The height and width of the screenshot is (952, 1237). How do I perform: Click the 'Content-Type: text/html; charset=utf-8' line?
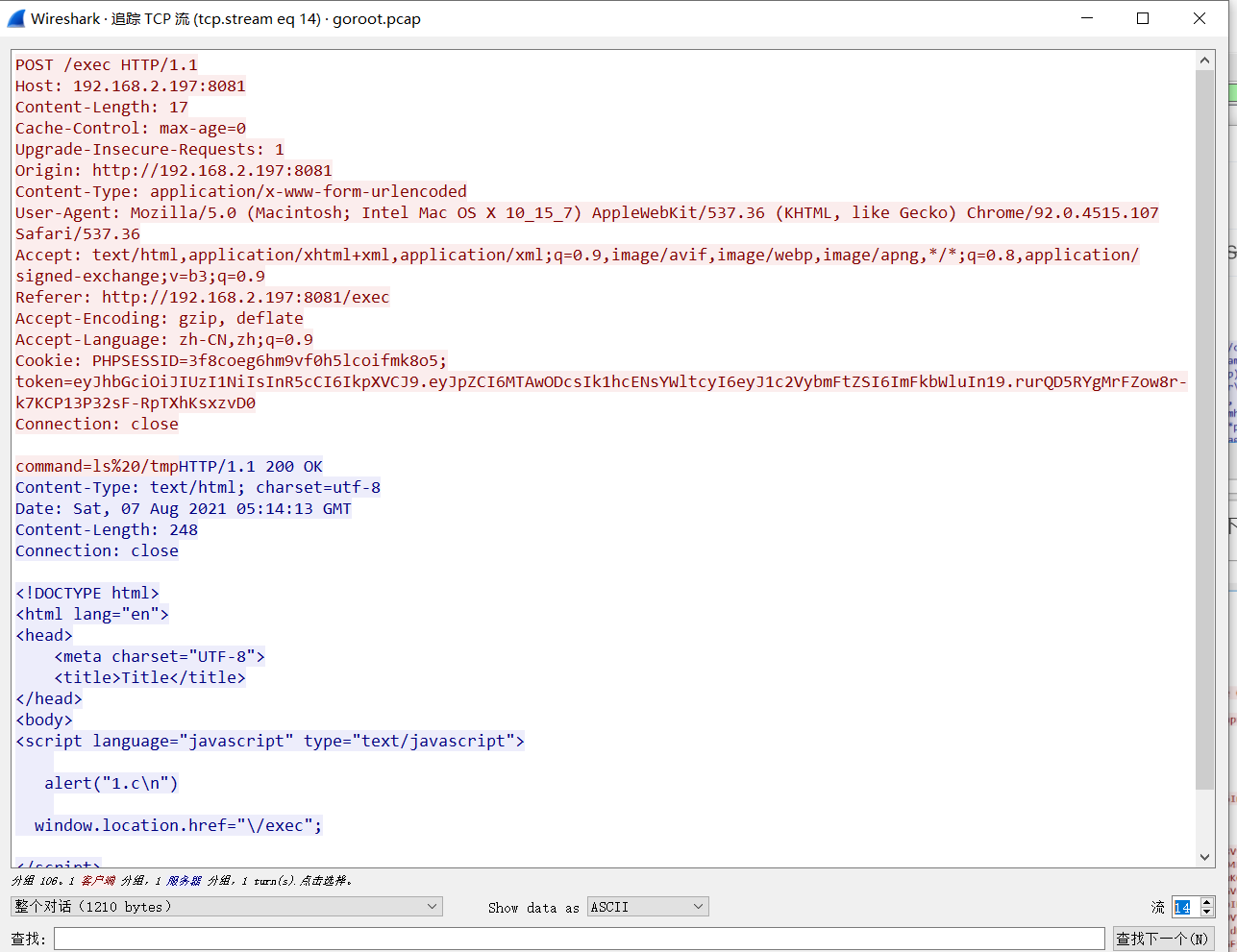[198, 488]
